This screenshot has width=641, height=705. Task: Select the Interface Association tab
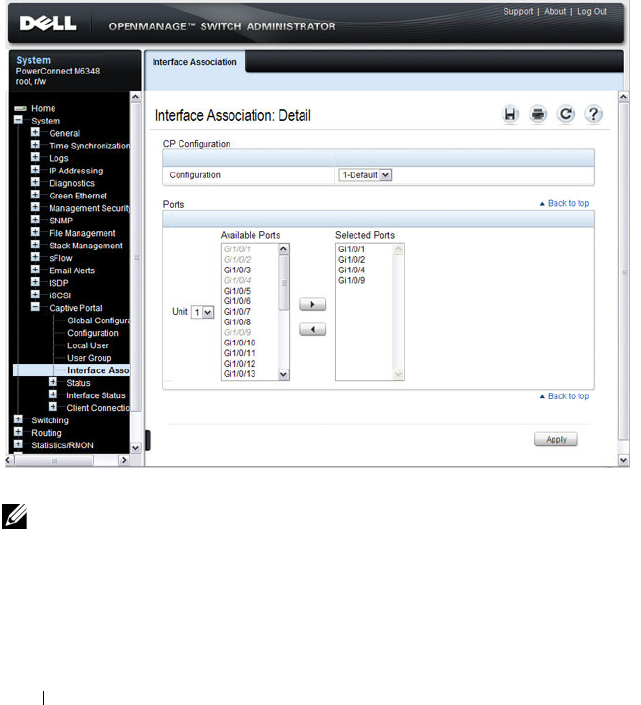(194, 62)
